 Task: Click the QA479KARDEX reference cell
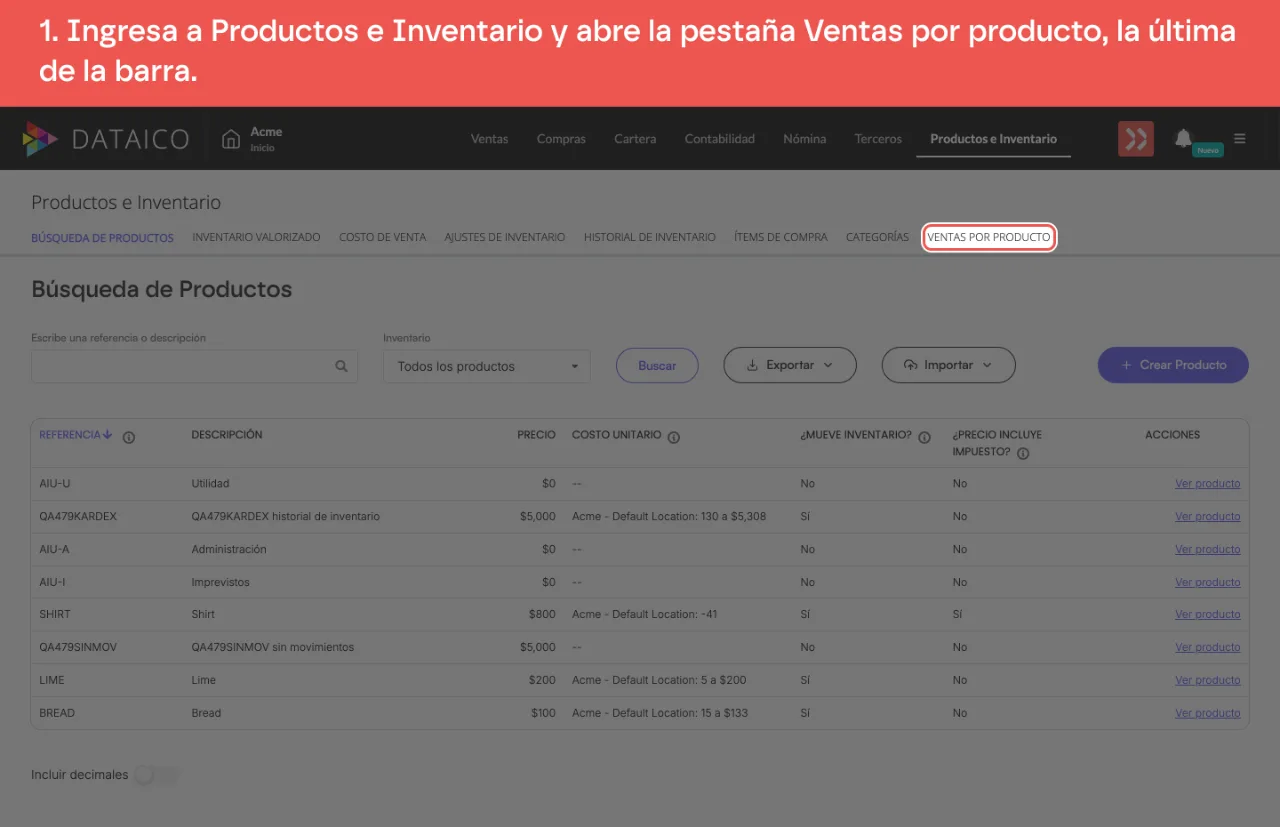[x=78, y=517]
